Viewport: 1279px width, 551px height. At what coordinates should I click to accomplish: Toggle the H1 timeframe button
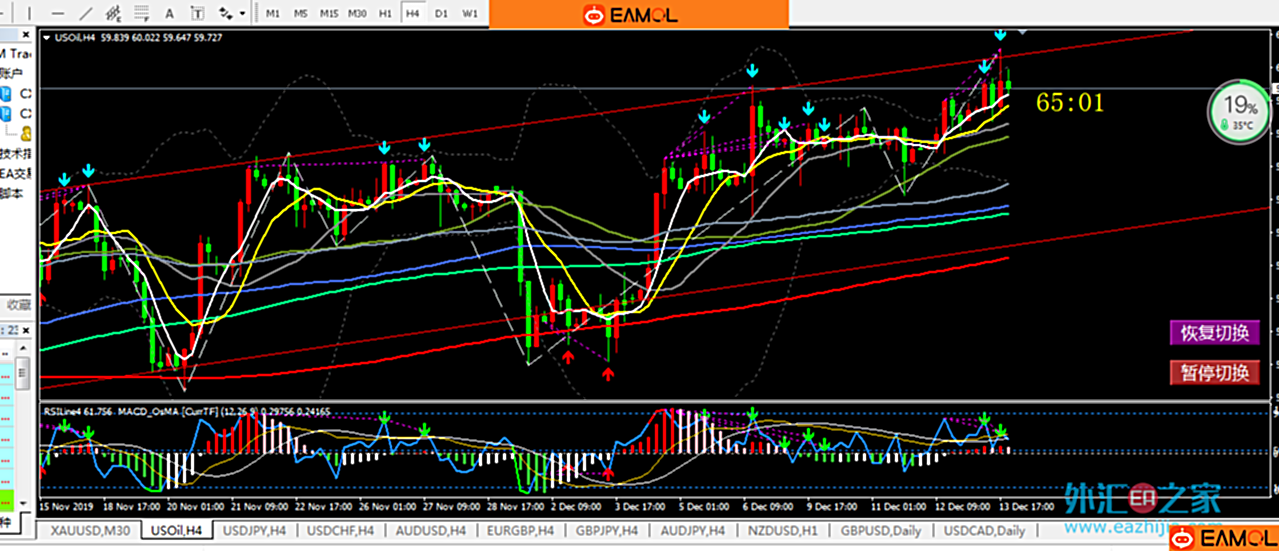[385, 14]
